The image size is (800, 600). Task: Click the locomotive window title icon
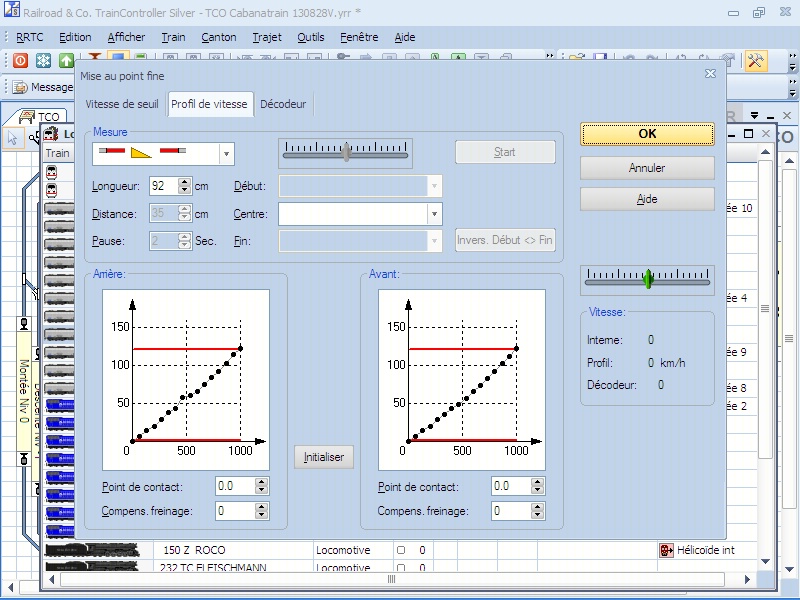[50, 134]
